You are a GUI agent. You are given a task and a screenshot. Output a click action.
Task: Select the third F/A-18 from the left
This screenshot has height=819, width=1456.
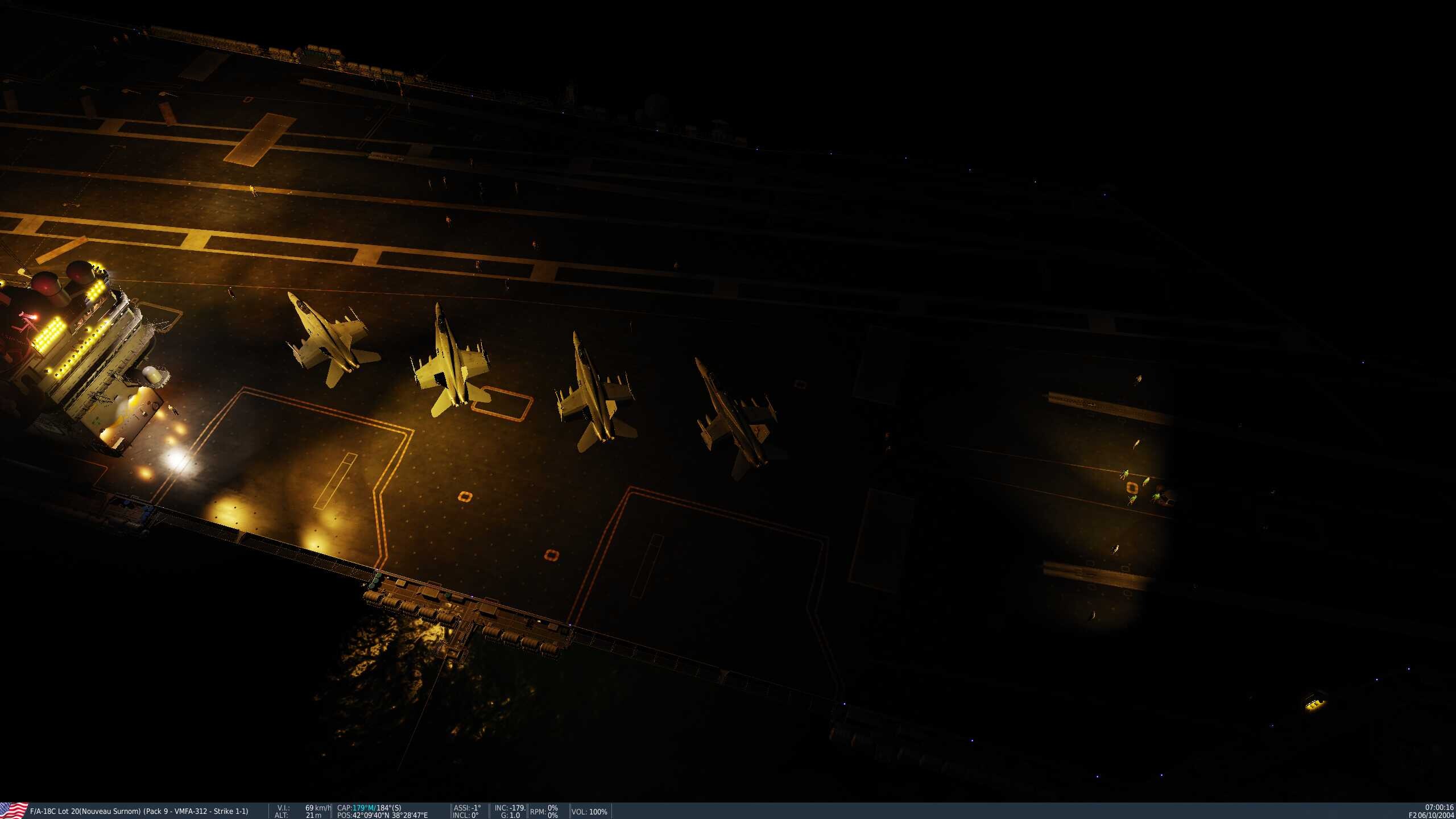click(x=595, y=392)
